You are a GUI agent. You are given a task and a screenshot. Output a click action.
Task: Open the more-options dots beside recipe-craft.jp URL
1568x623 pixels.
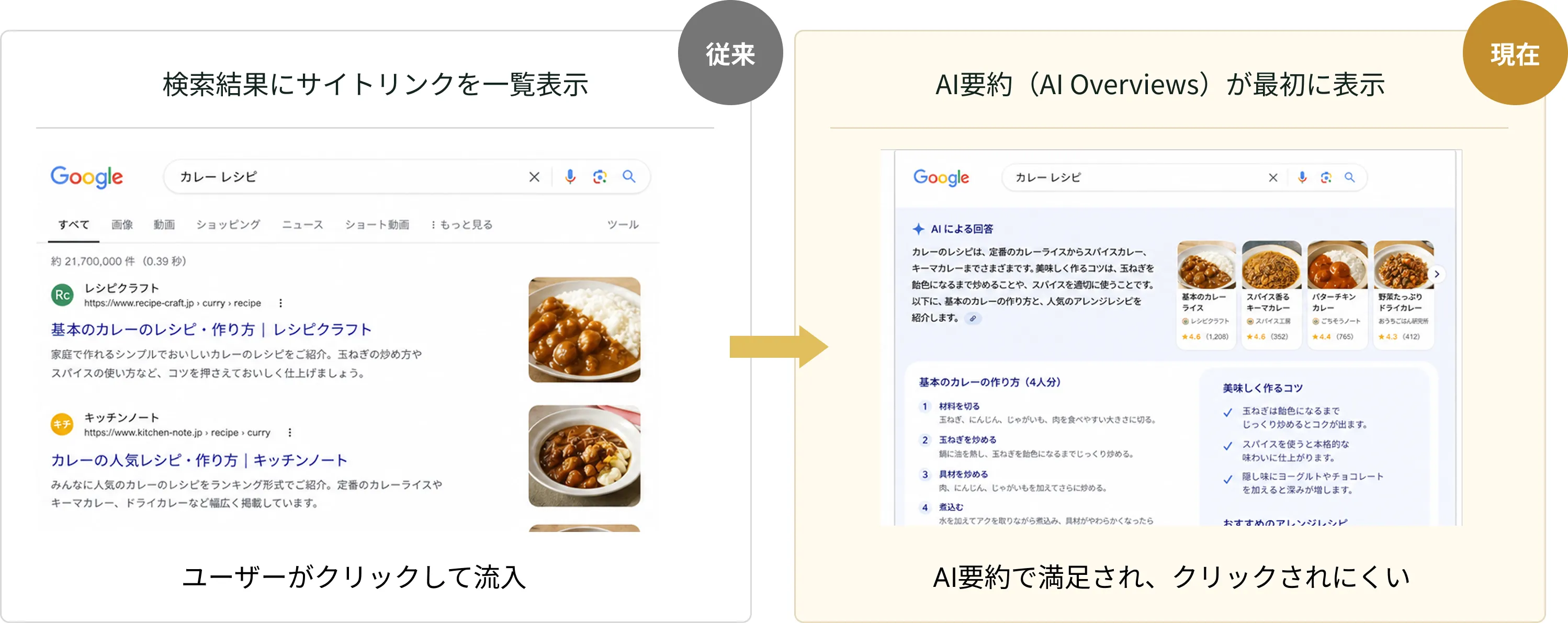[280, 303]
